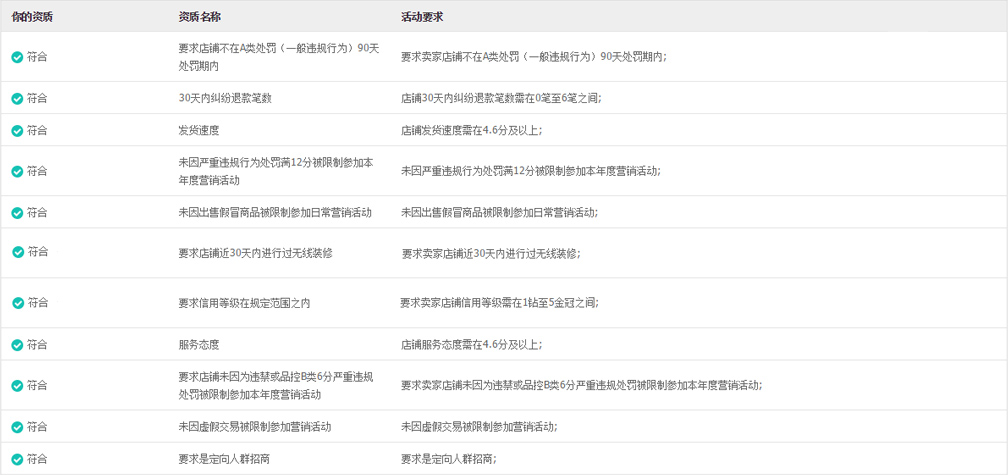
Task: Click the 资质名称 column header
Action: coord(199,17)
